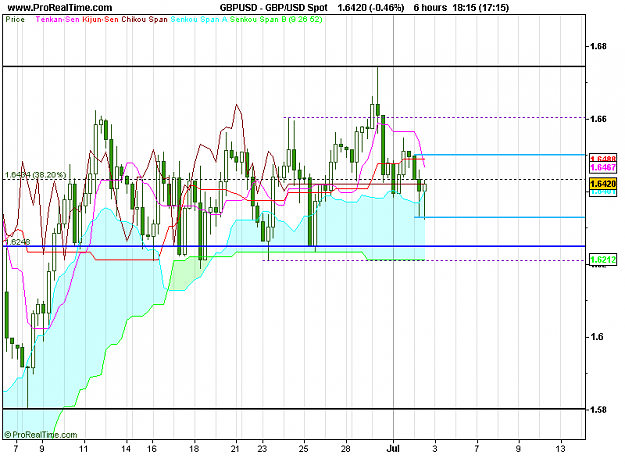Click the green 1.6212 Senkou B price tag
The image size is (625, 469).
pyautogui.click(x=603, y=260)
